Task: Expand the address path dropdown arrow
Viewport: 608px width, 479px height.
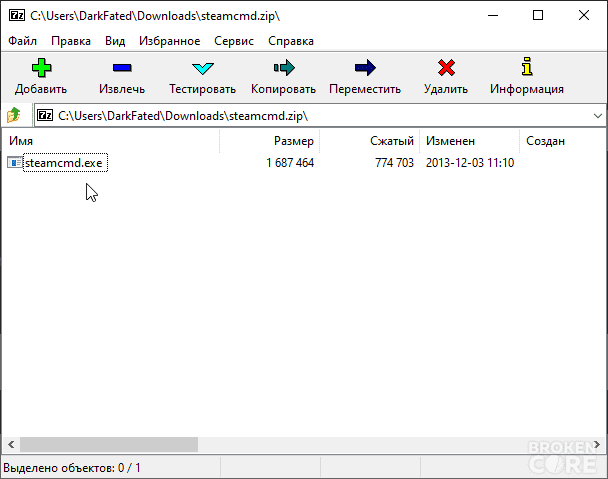Action: [x=598, y=116]
